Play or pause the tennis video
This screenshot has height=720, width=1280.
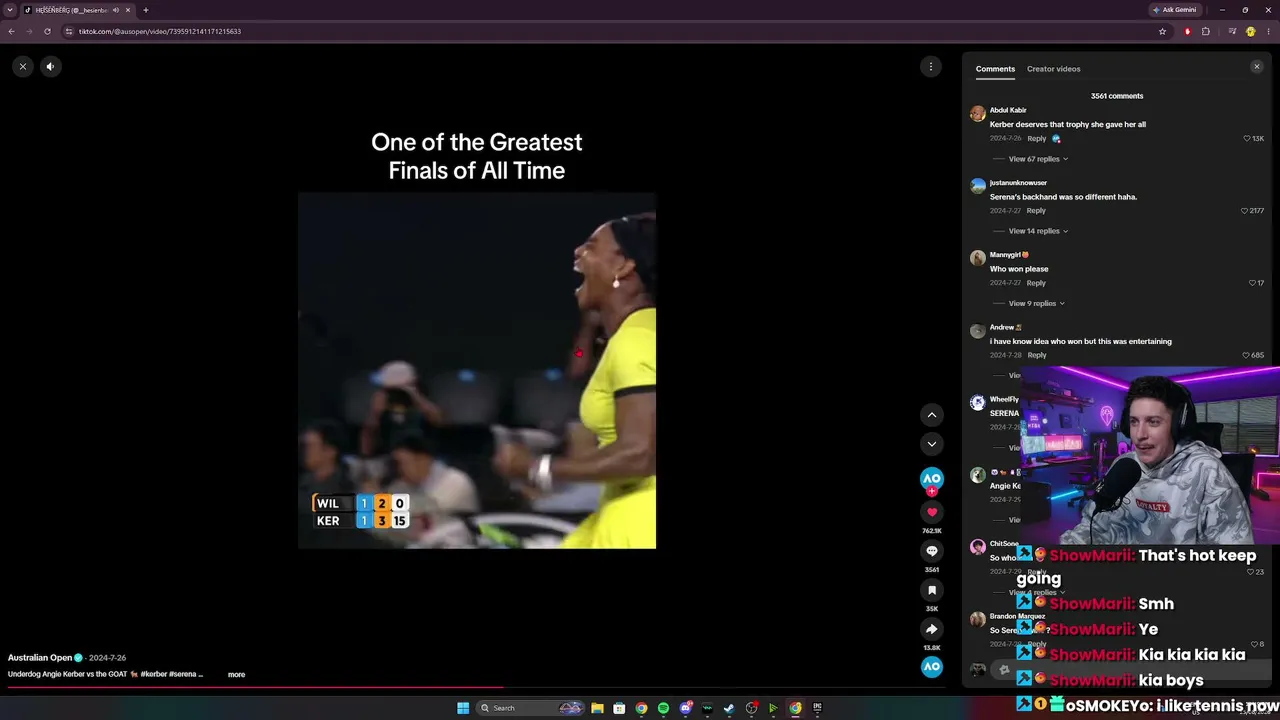[477, 370]
